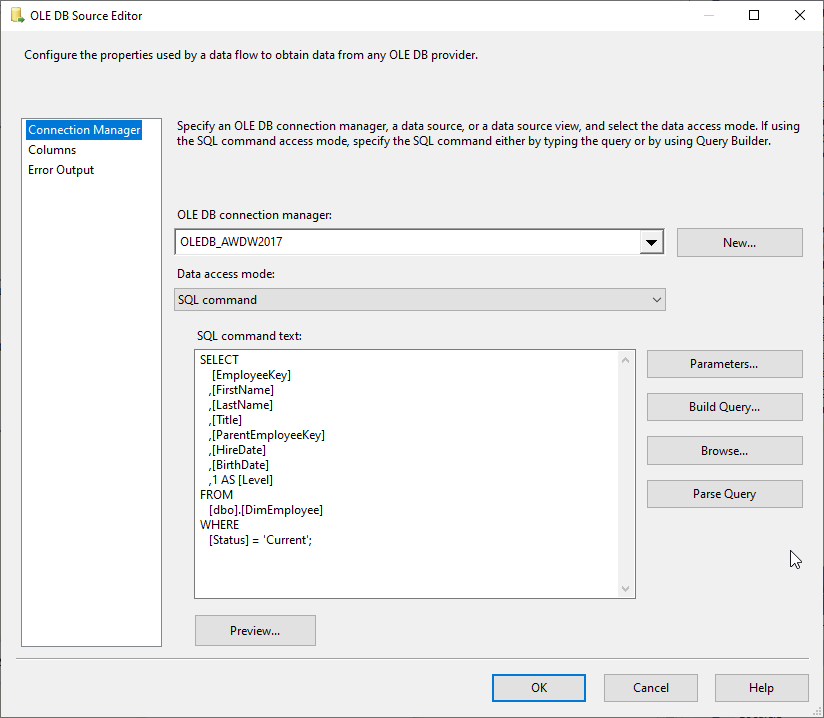Launch Build Query... builder
Screen dimensions: 824x718
pyautogui.click(x=724, y=407)
